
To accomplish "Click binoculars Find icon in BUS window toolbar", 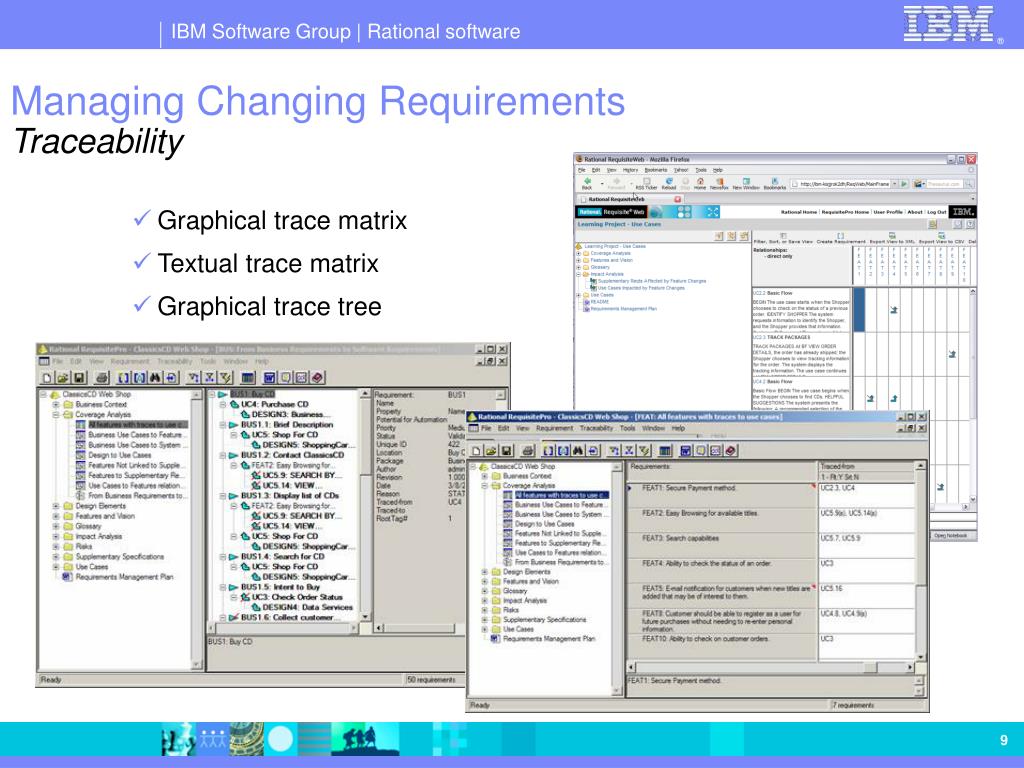I will tap(155, 377).
